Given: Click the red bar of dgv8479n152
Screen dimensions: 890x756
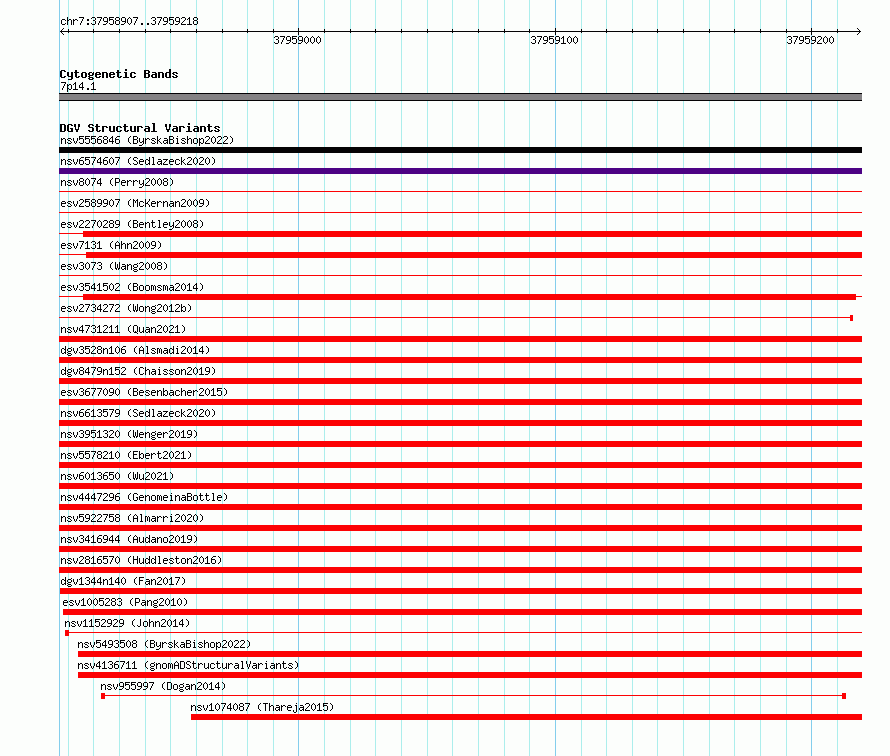Looking at the screenshot, I should [x=460, y=381].
